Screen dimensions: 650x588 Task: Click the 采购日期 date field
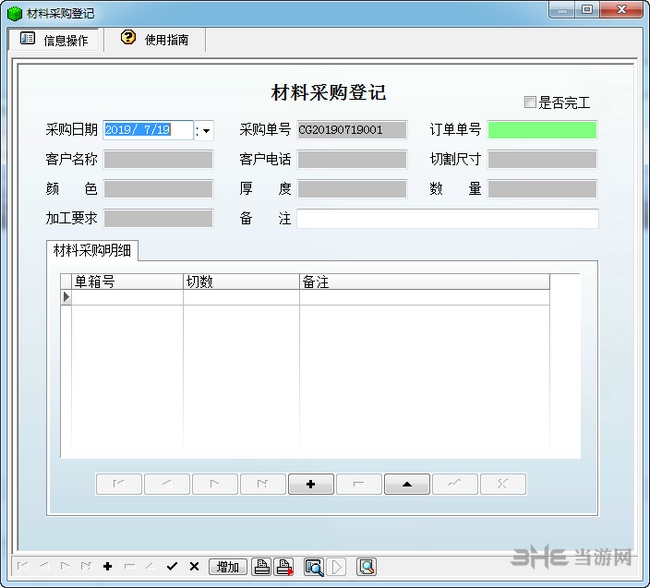(148, 130)
